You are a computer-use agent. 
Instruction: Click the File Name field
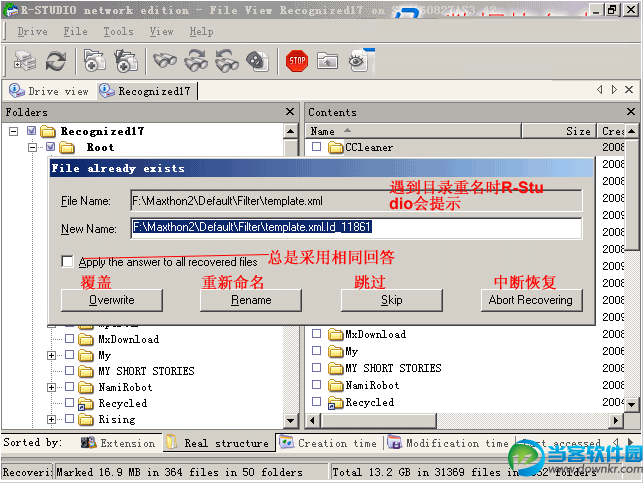pos(356,201)
